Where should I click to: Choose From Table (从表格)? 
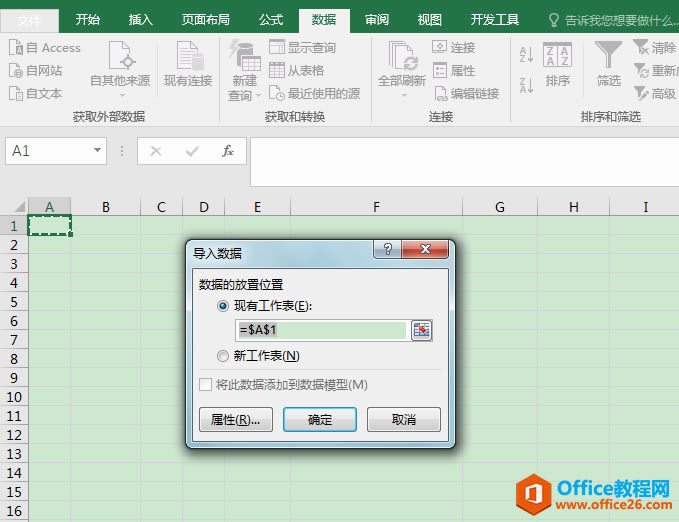click(297, 70)
